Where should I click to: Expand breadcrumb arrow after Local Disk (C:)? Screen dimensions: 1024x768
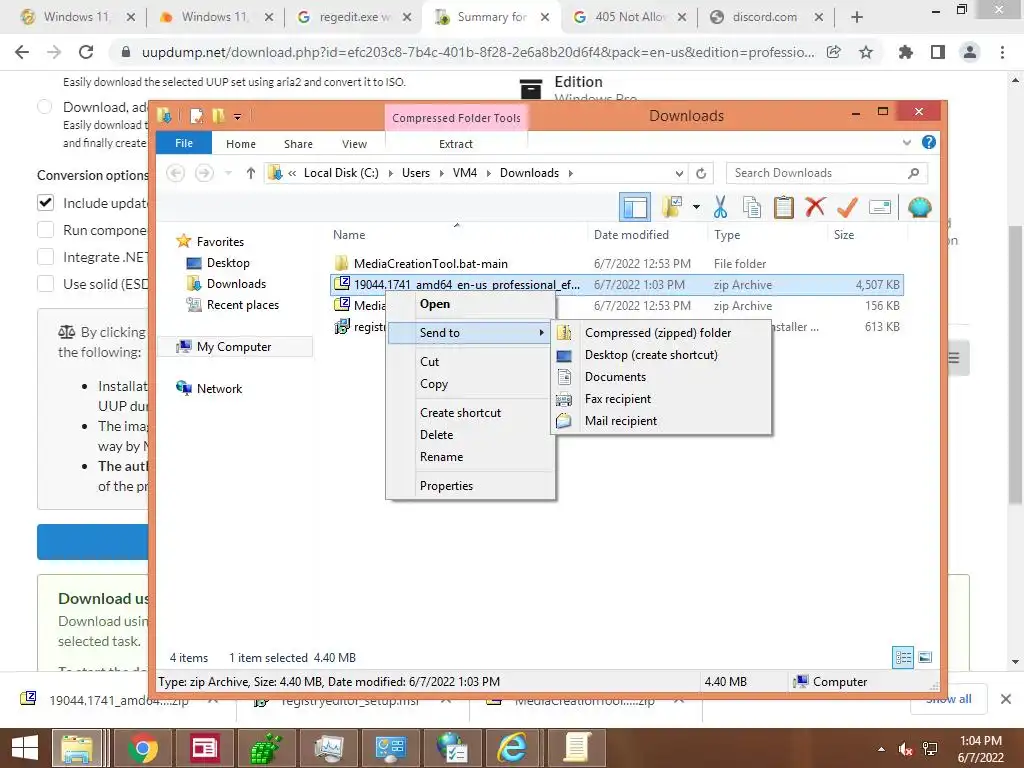(x=391, y=173)
